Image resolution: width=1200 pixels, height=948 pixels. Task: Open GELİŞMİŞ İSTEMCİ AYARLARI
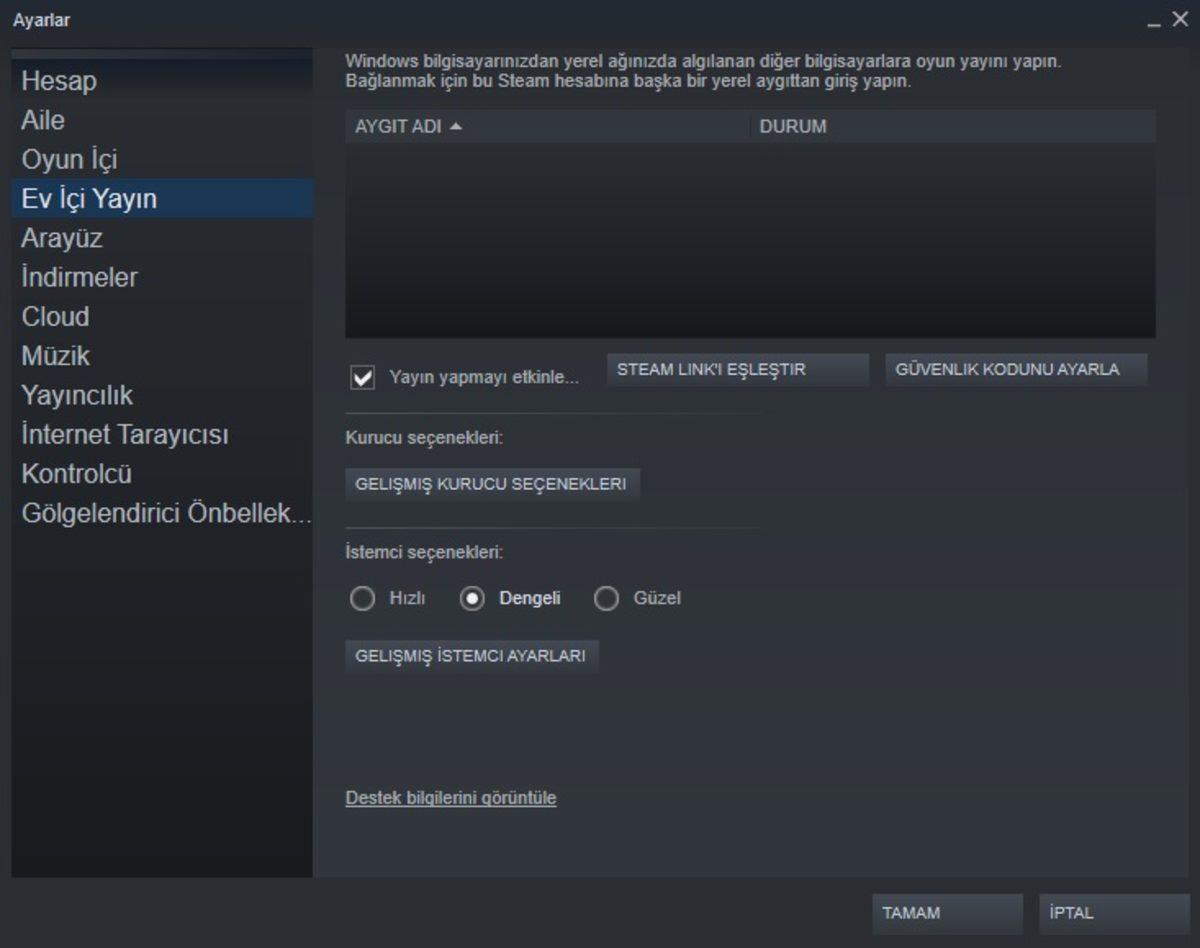471,656
